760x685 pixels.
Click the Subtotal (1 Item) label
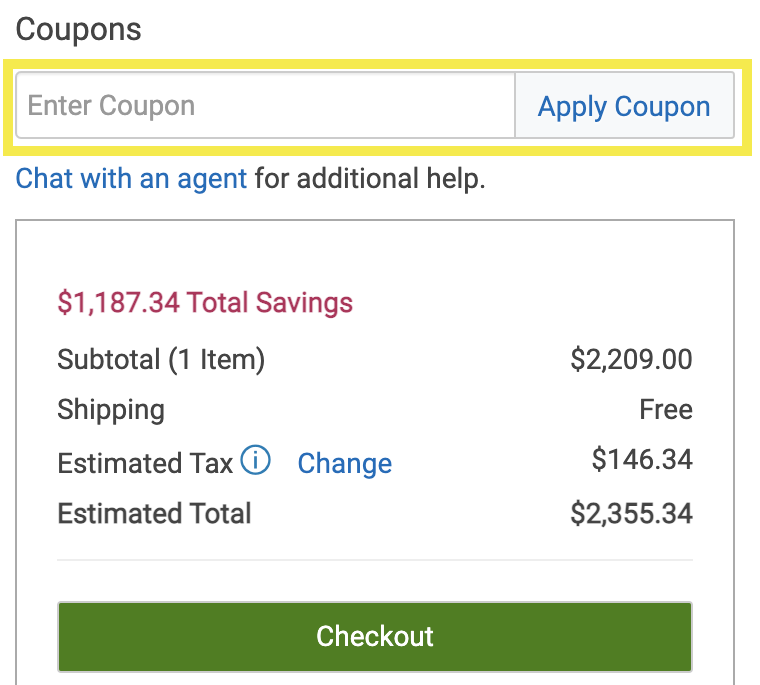pyautogui.click(x=161, y=359)
